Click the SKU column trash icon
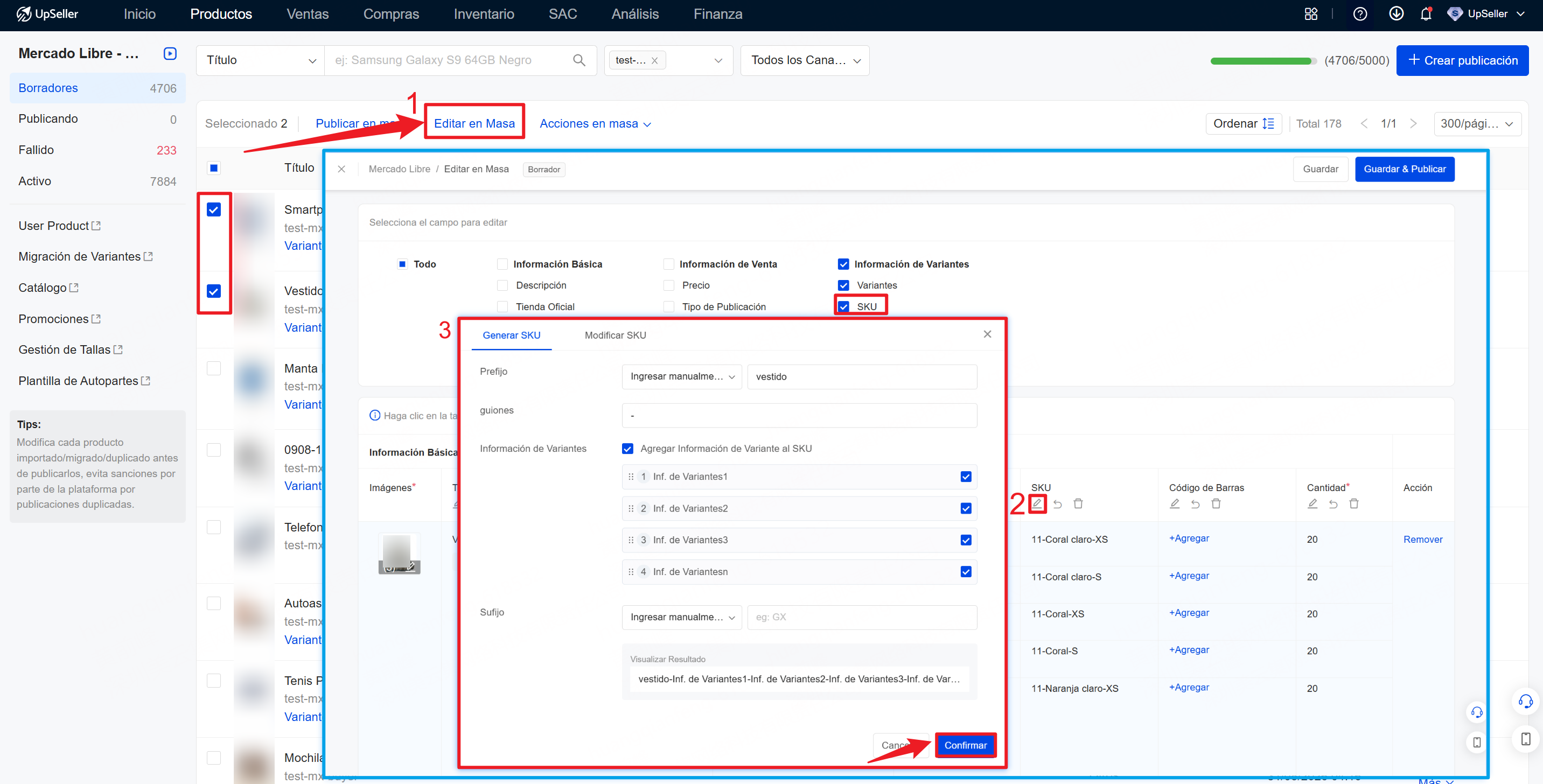Image resolution: width=1543 pixels, height=784 pixels. (x=1078, y=503)
